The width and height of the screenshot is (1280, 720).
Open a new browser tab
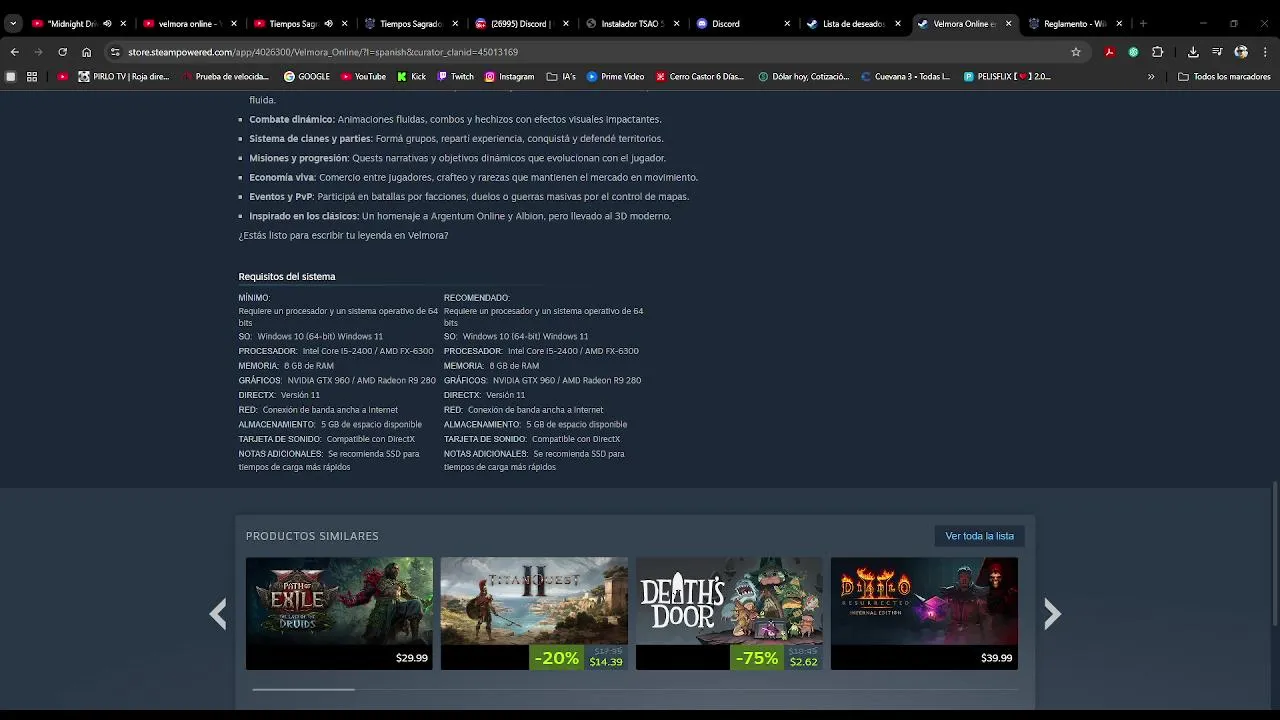1143,23
